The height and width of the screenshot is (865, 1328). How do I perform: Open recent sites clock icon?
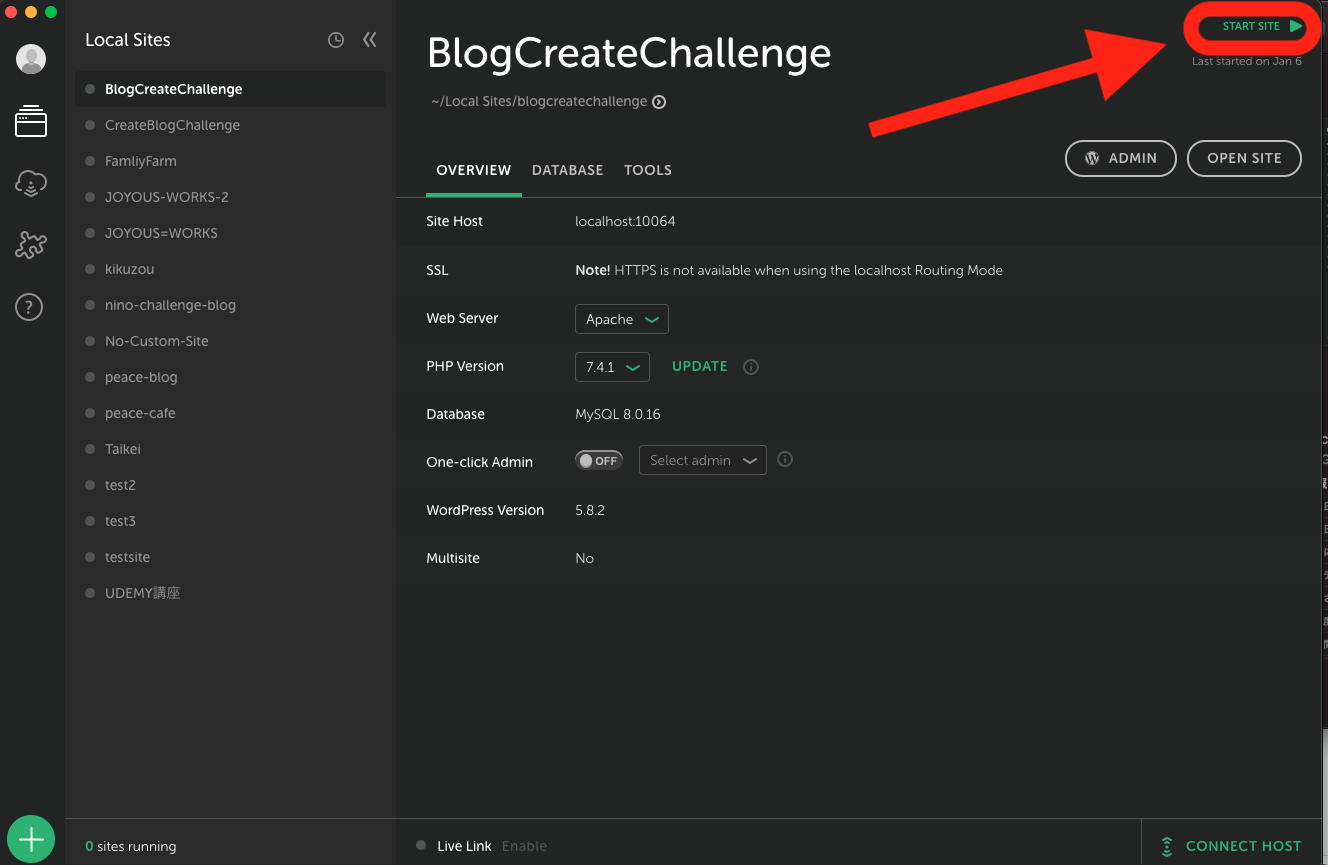(336, 40)
